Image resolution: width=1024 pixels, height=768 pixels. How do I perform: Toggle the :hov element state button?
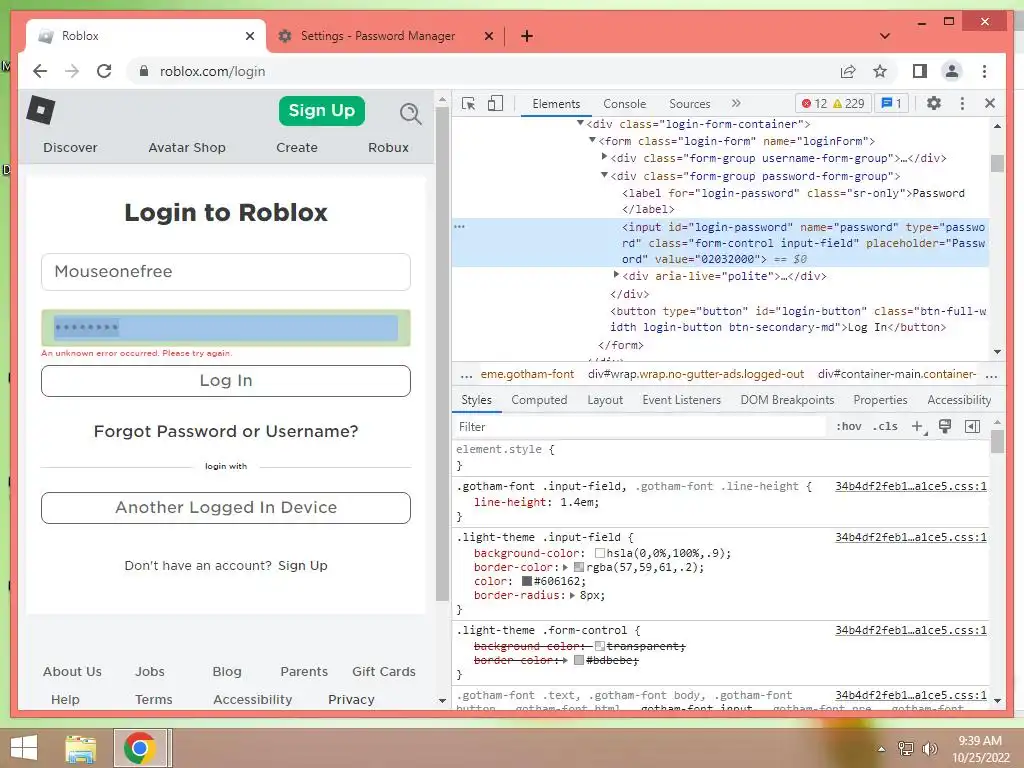pos(848,426)
